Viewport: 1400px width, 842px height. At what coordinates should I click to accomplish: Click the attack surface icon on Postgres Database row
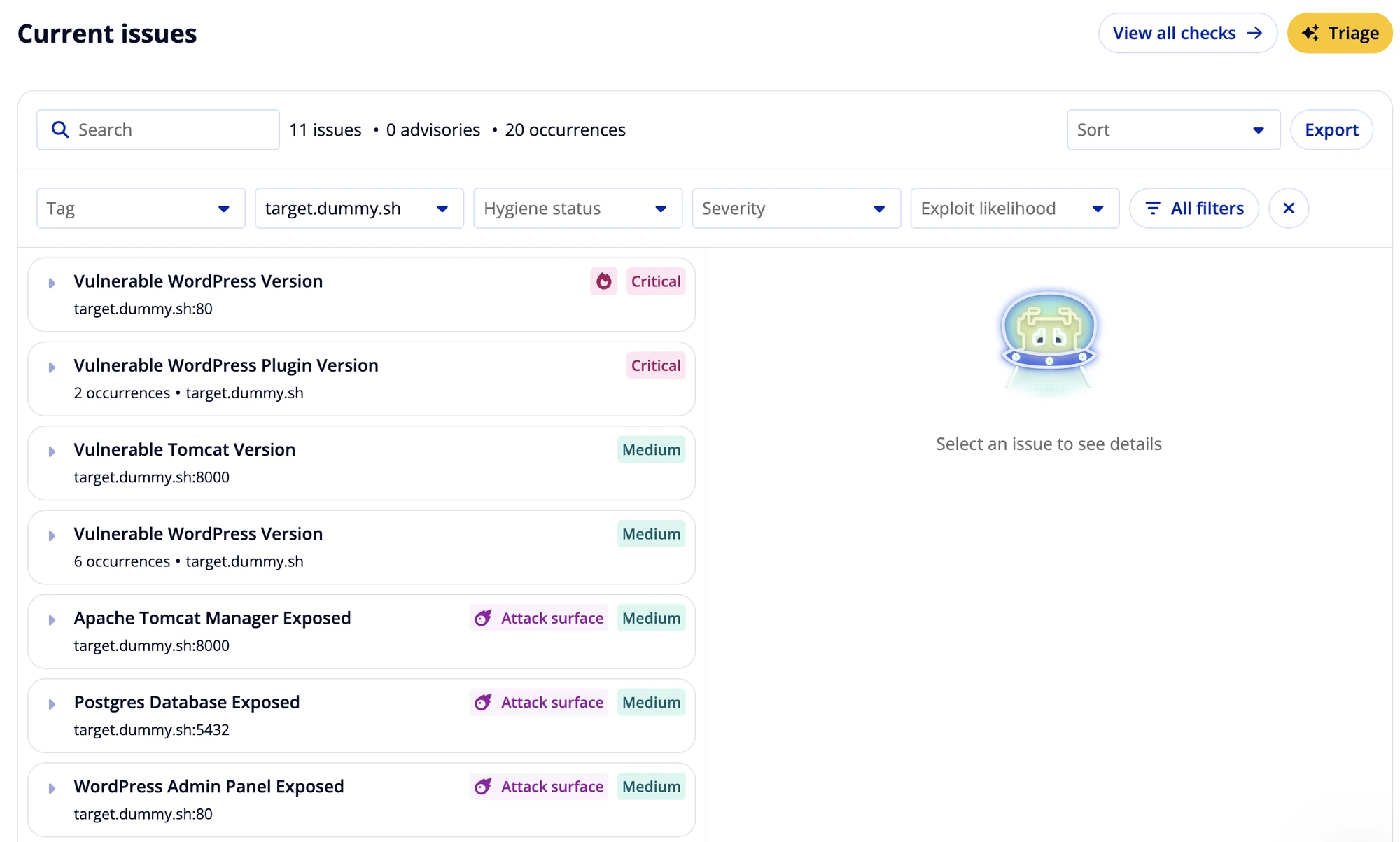(x=483, y=702)
